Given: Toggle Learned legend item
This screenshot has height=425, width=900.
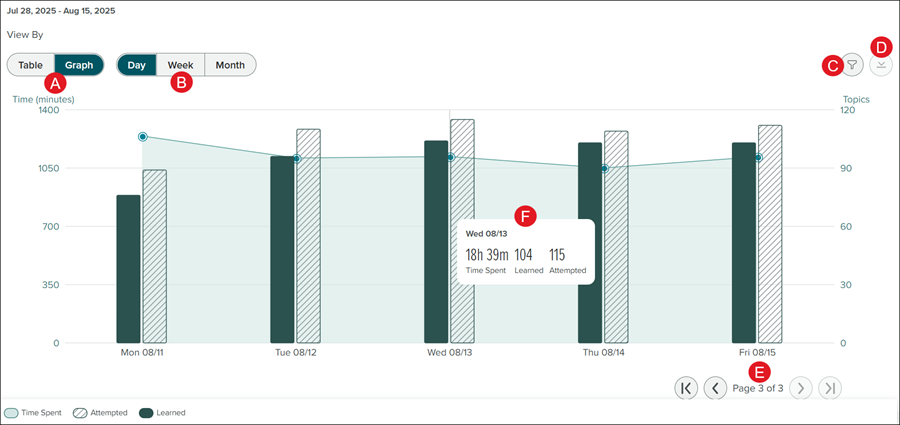Looking at the screenshot, I should click(x=163, y=412).
